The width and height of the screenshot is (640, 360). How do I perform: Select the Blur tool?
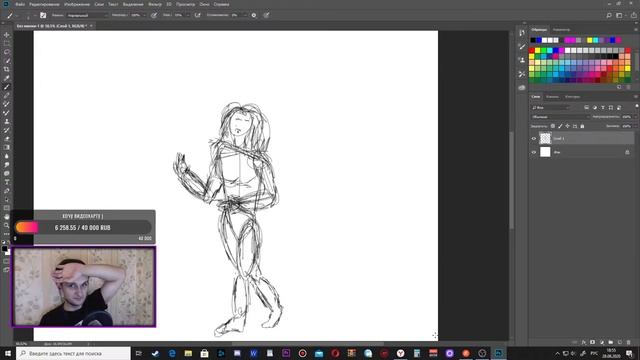7,156
